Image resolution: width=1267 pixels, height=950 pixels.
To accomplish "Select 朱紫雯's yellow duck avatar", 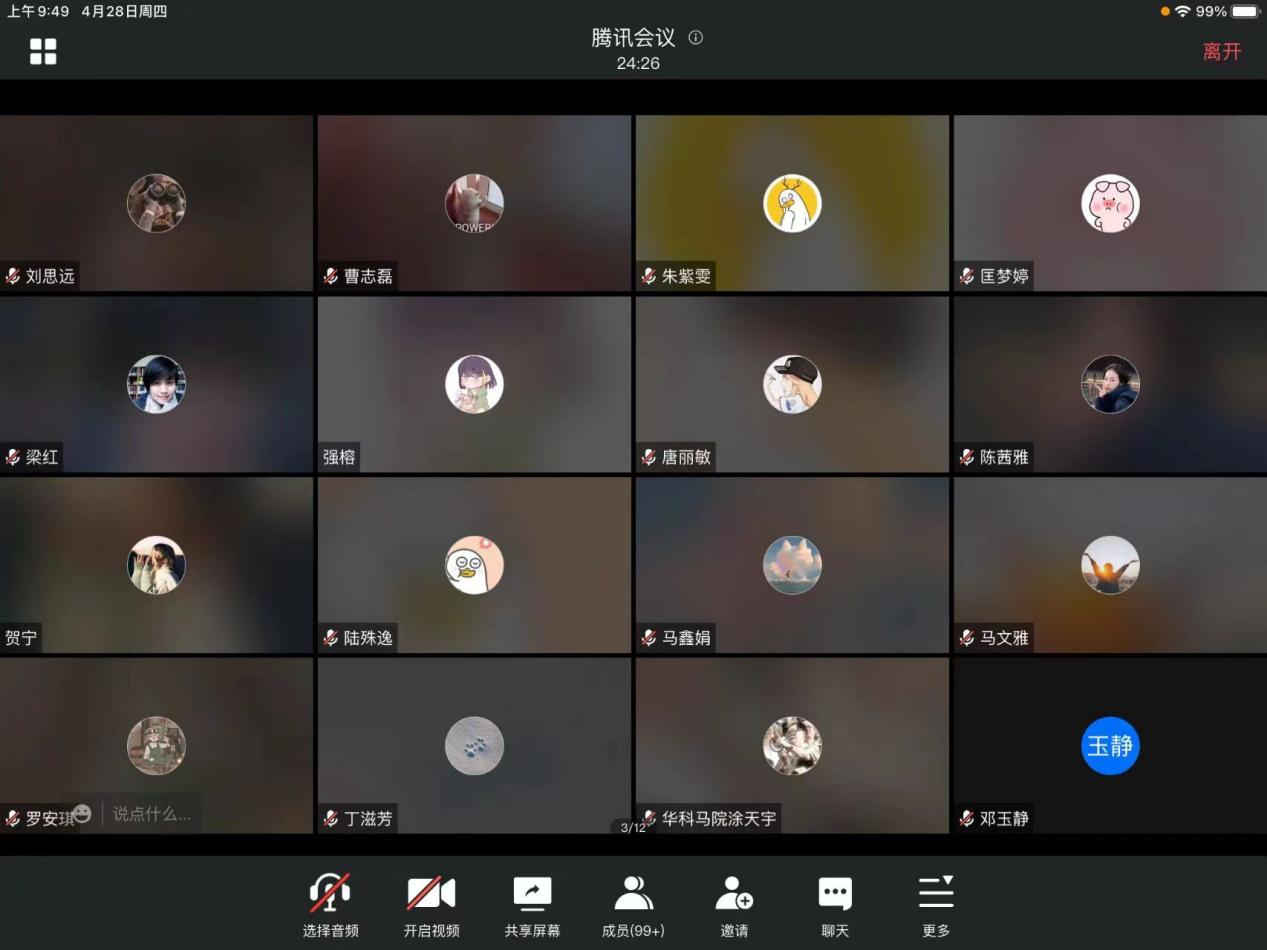I will [x=792, y=203].
